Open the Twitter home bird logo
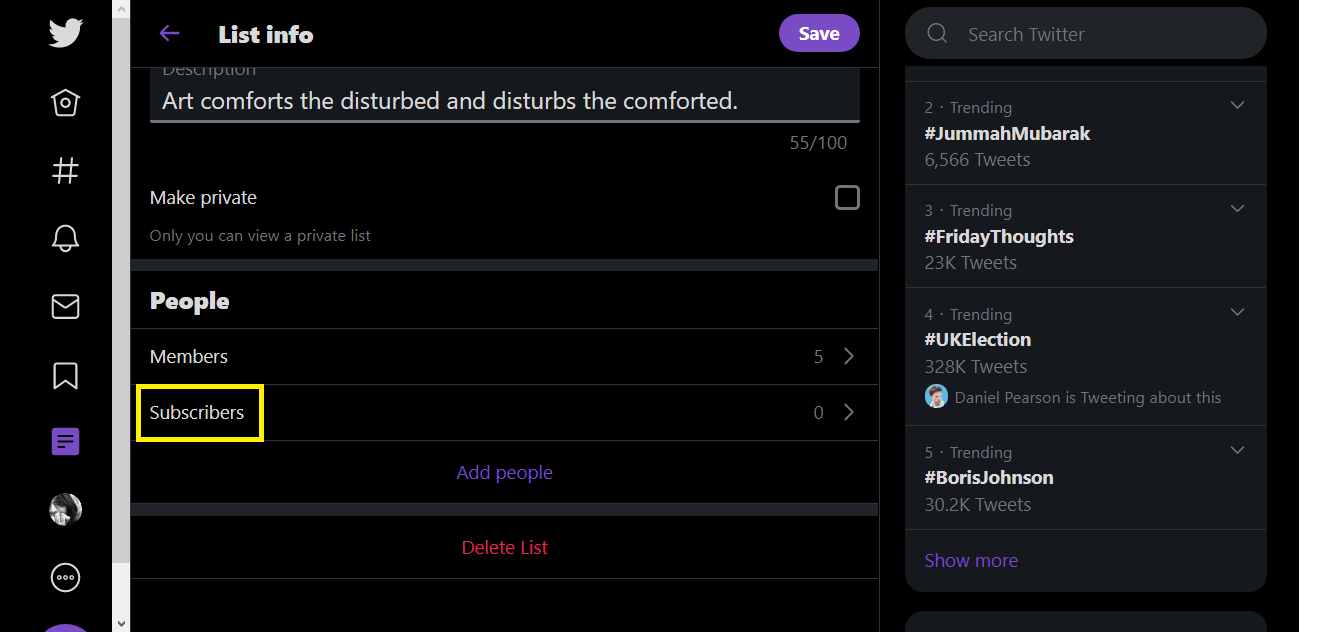The height and width of the screenshot is (632, 1317). click(x=66, y=32)
